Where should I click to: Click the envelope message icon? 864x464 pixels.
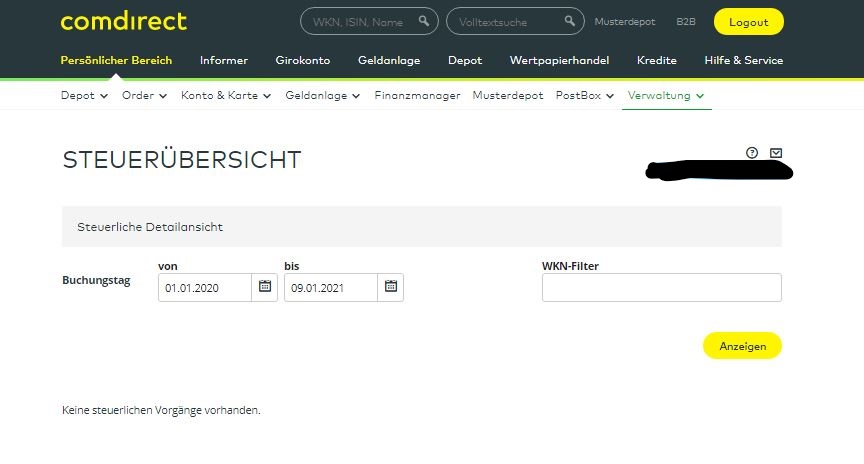(776, 153)
